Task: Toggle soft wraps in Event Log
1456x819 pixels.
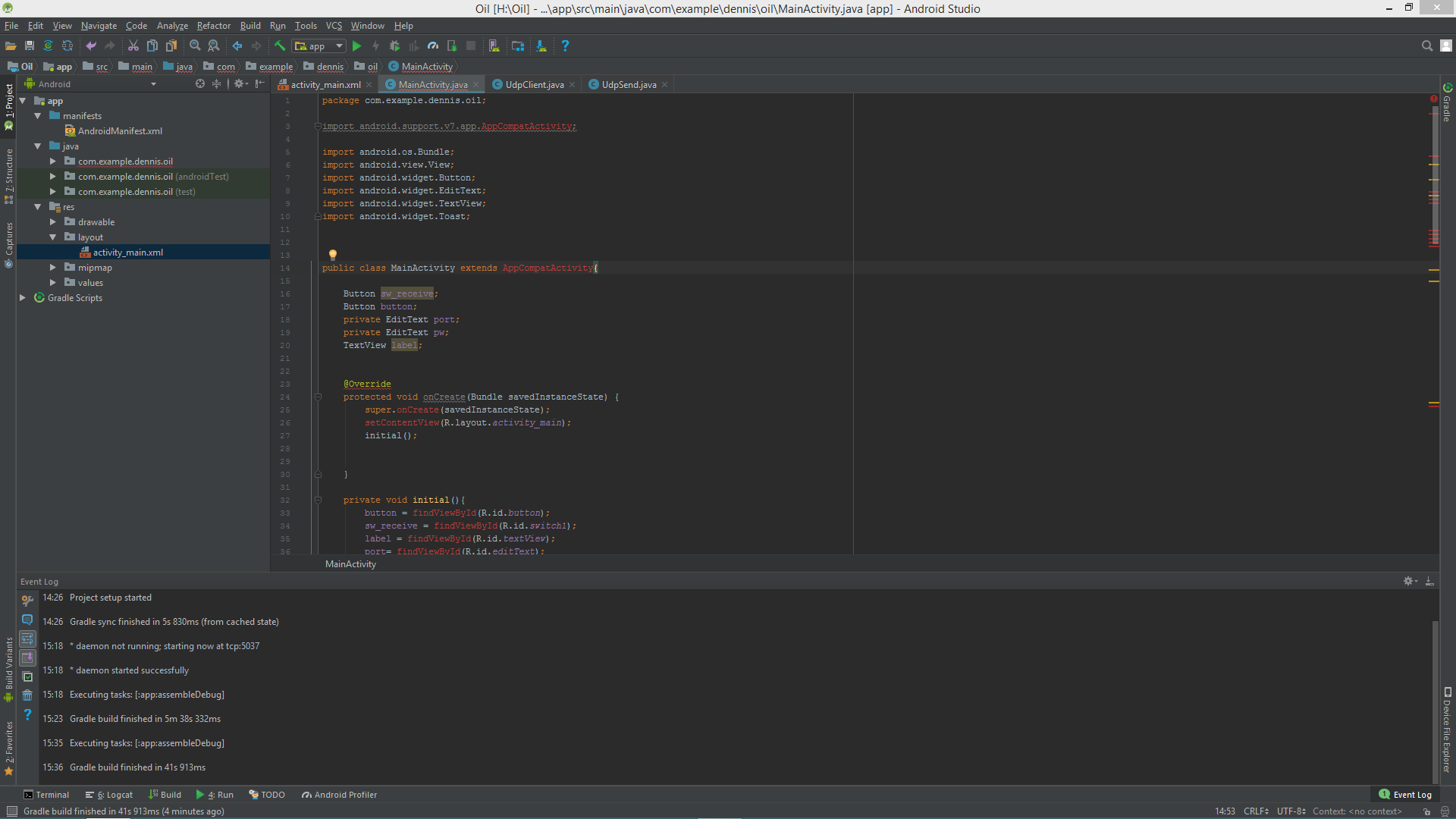Action: pos(27,639)
